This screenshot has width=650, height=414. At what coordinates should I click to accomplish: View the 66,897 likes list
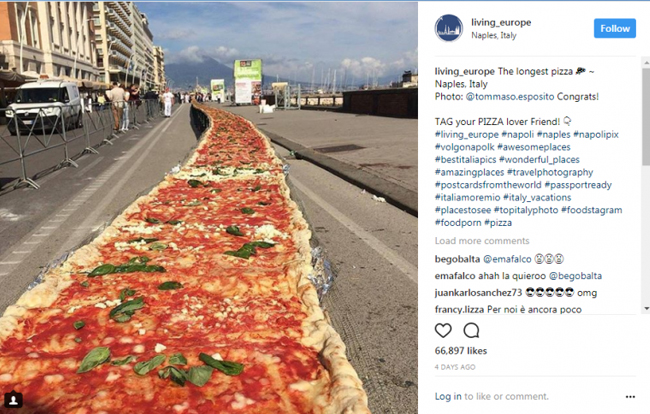[x=461, y=351]
